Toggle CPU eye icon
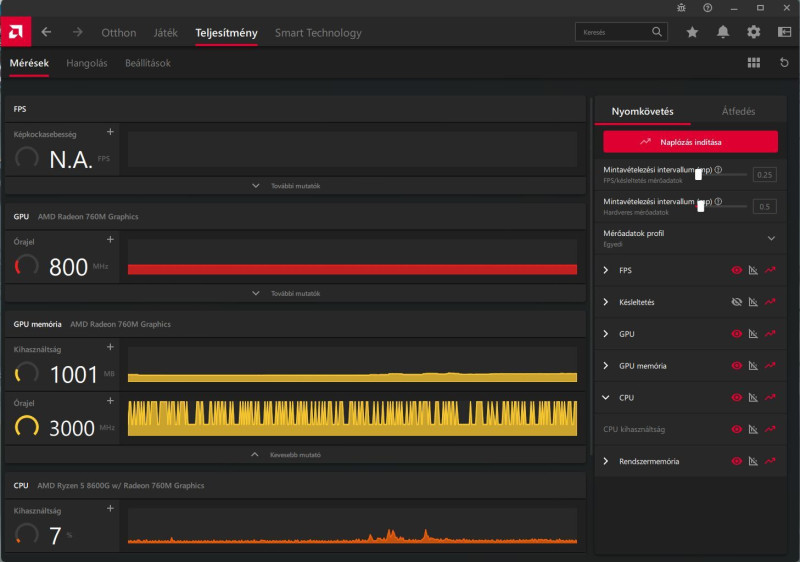Viewport: 800px width, 562px height. tap(736, 397)
